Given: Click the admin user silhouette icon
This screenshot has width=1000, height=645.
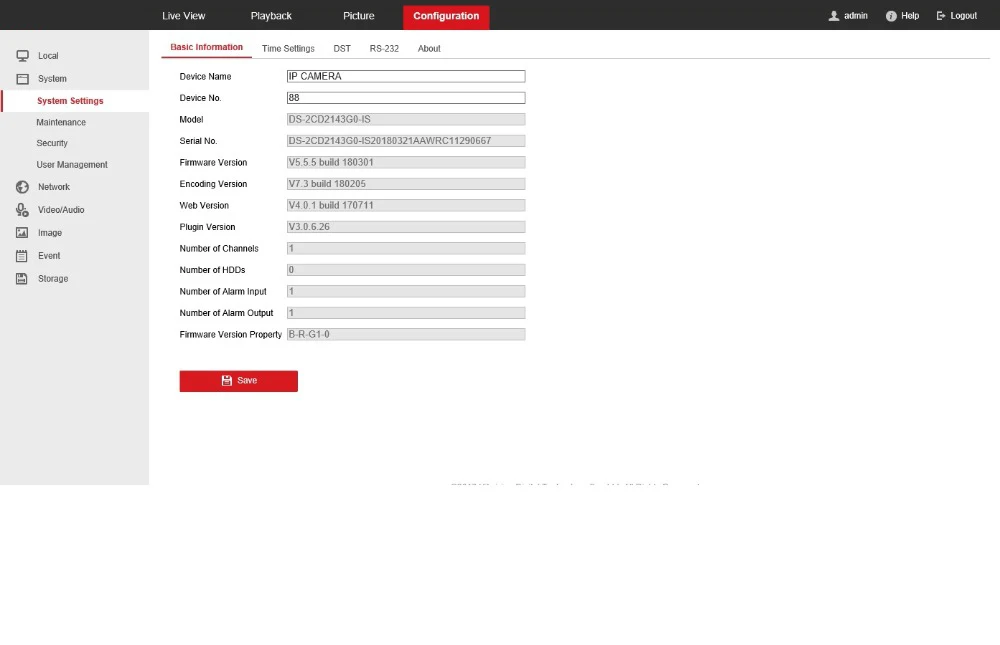Looking at the screenshot, I should tap(834, 16).
